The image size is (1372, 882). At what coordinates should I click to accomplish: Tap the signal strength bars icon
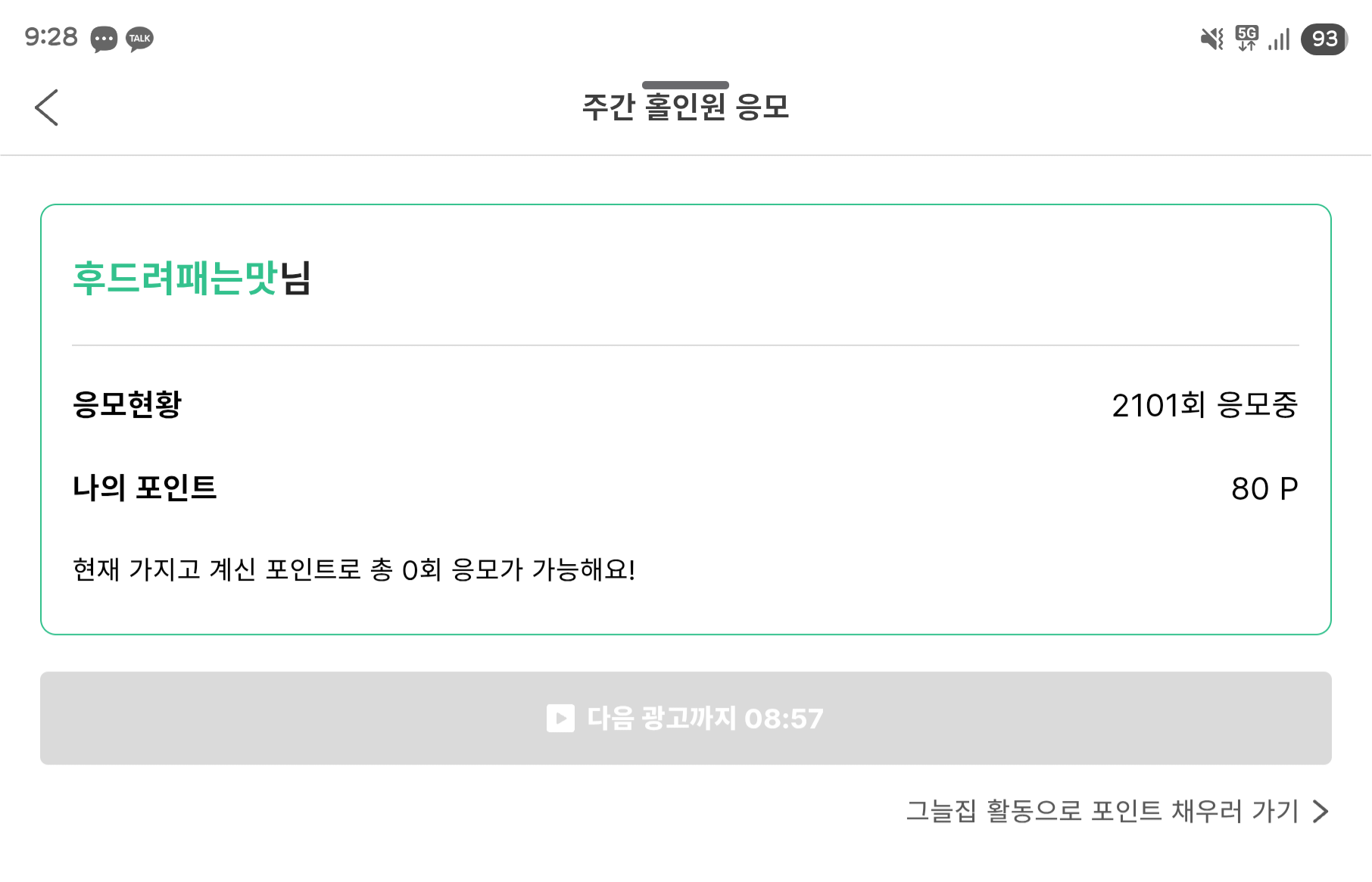[x=1279, y=39]
